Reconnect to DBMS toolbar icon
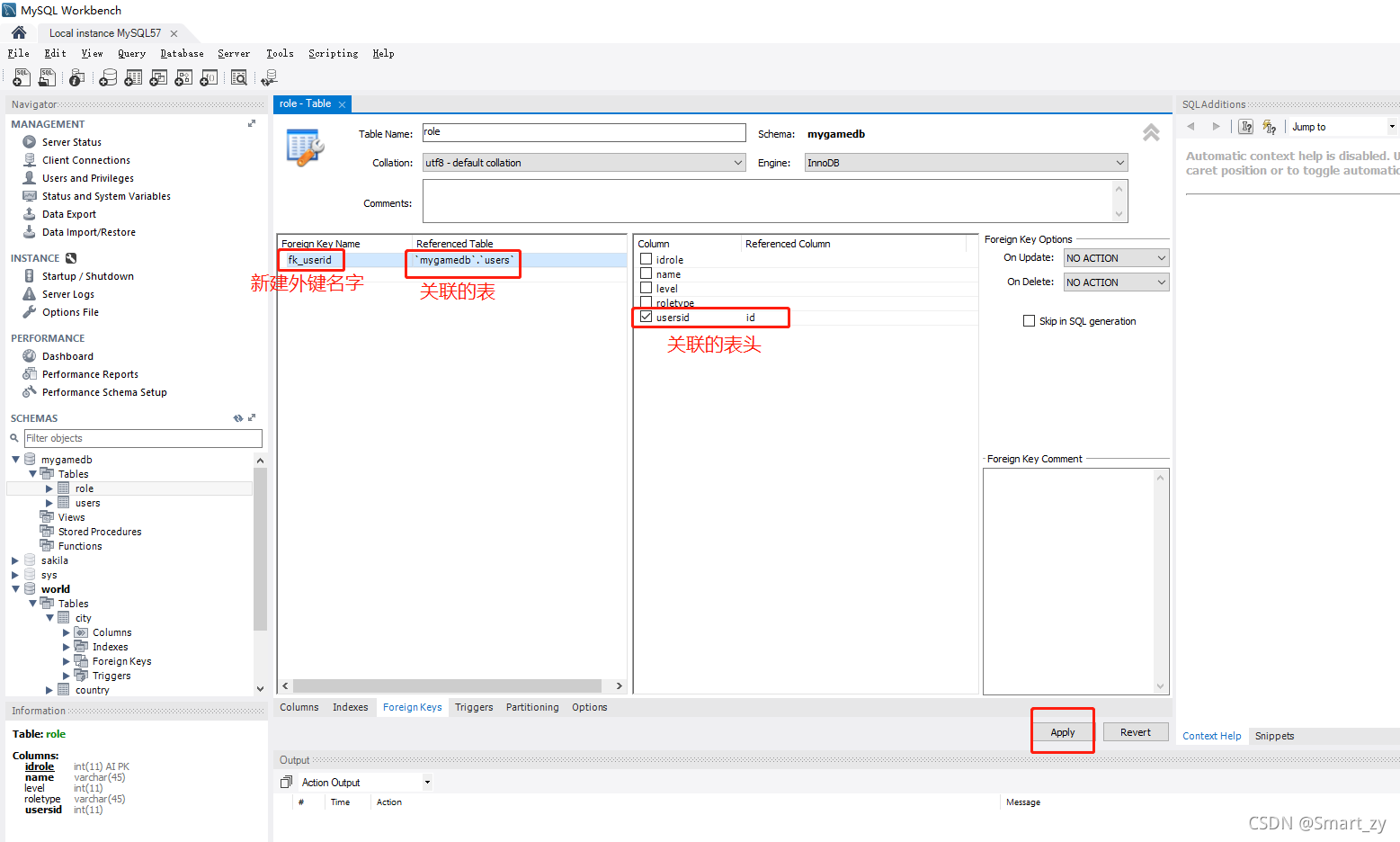The width and height of the screenshot is (1400, 842). pos(268,78)
